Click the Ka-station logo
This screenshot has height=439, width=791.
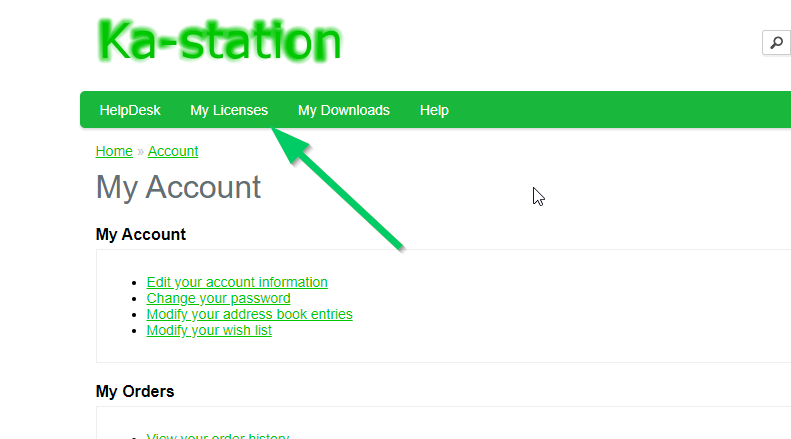pos(220,42)
